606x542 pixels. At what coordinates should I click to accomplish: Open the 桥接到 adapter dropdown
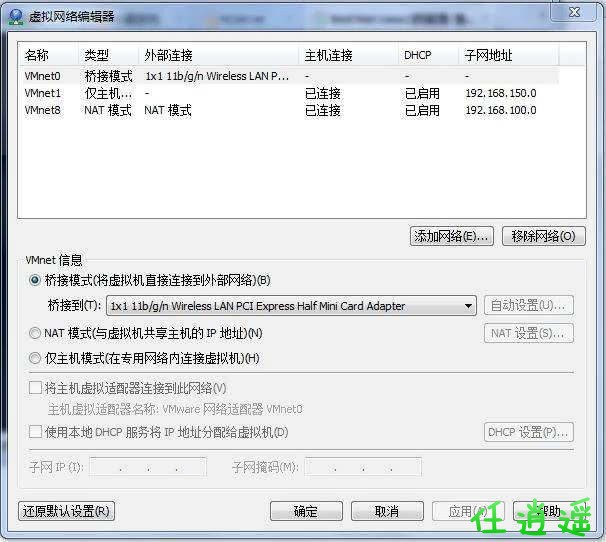(291, 306)
